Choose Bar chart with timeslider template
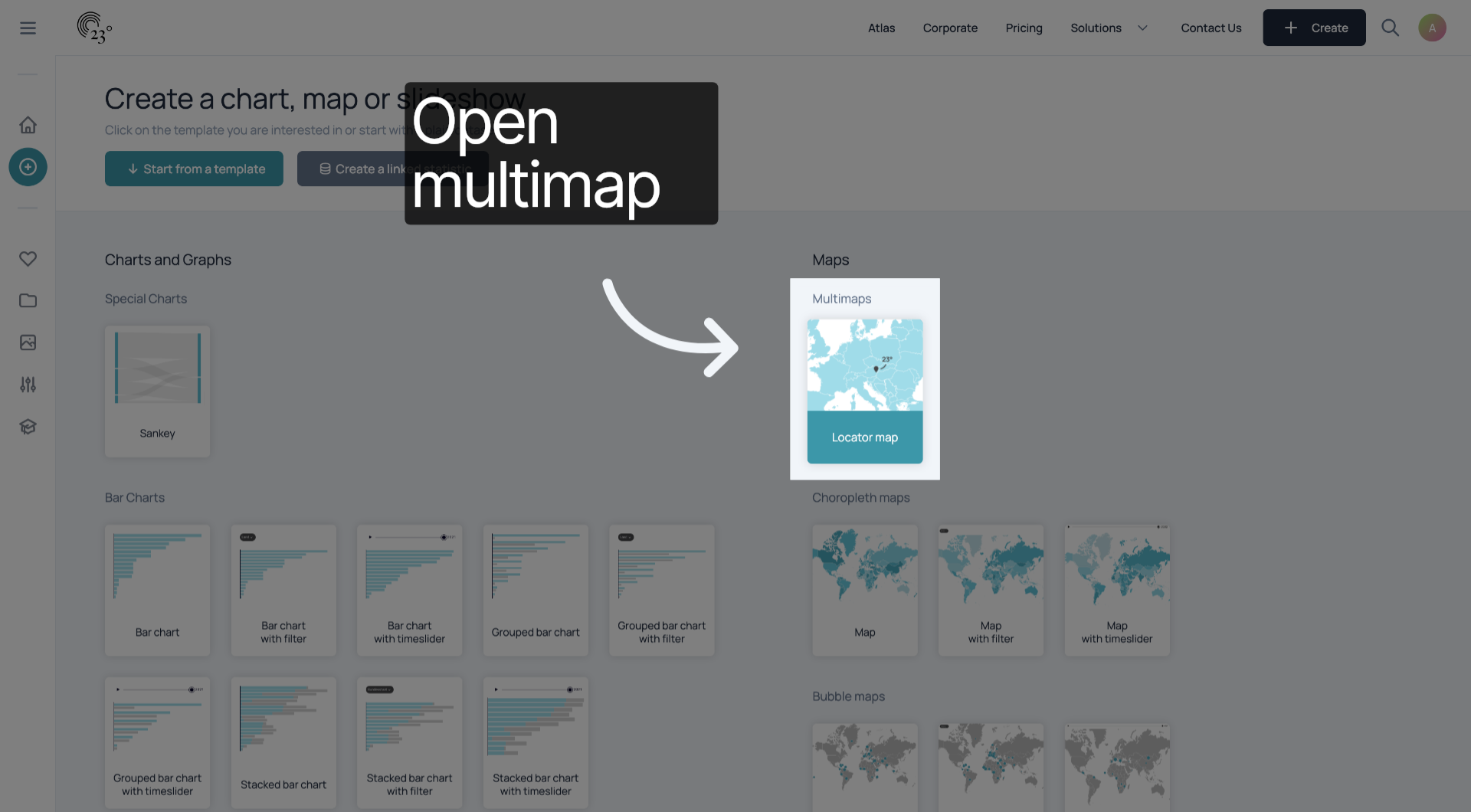Viewport: 1471px width, 812px height. click(x=409, y=590)
